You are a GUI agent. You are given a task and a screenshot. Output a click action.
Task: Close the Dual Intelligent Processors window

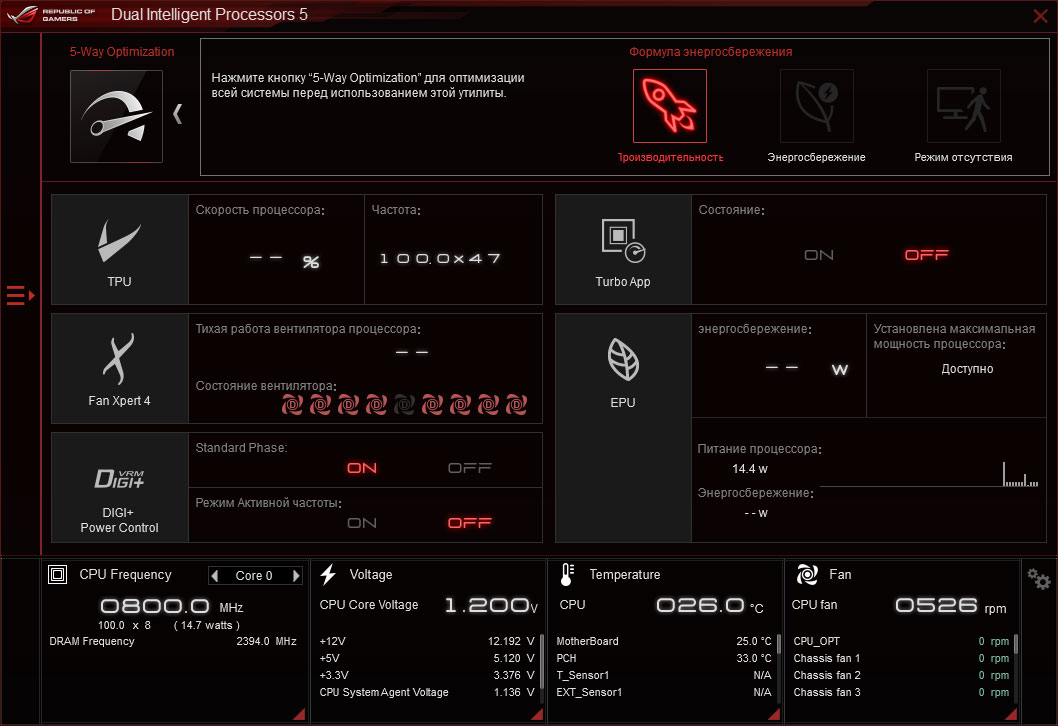point(1040,16)
